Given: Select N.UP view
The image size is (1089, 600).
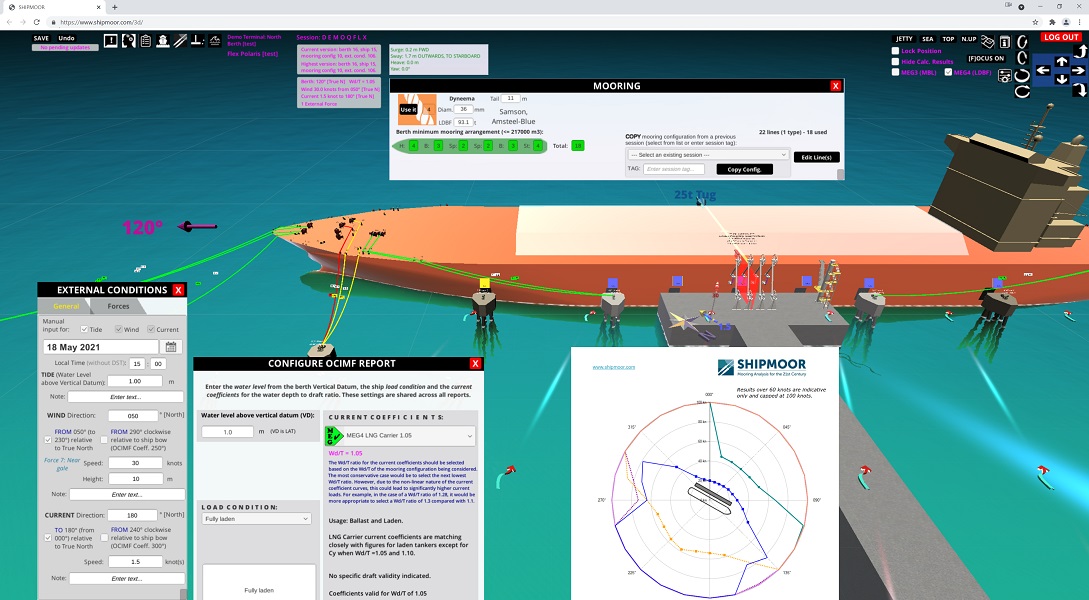Looking at the screenshot, I should pyautogui.click(x=969, y=39).
